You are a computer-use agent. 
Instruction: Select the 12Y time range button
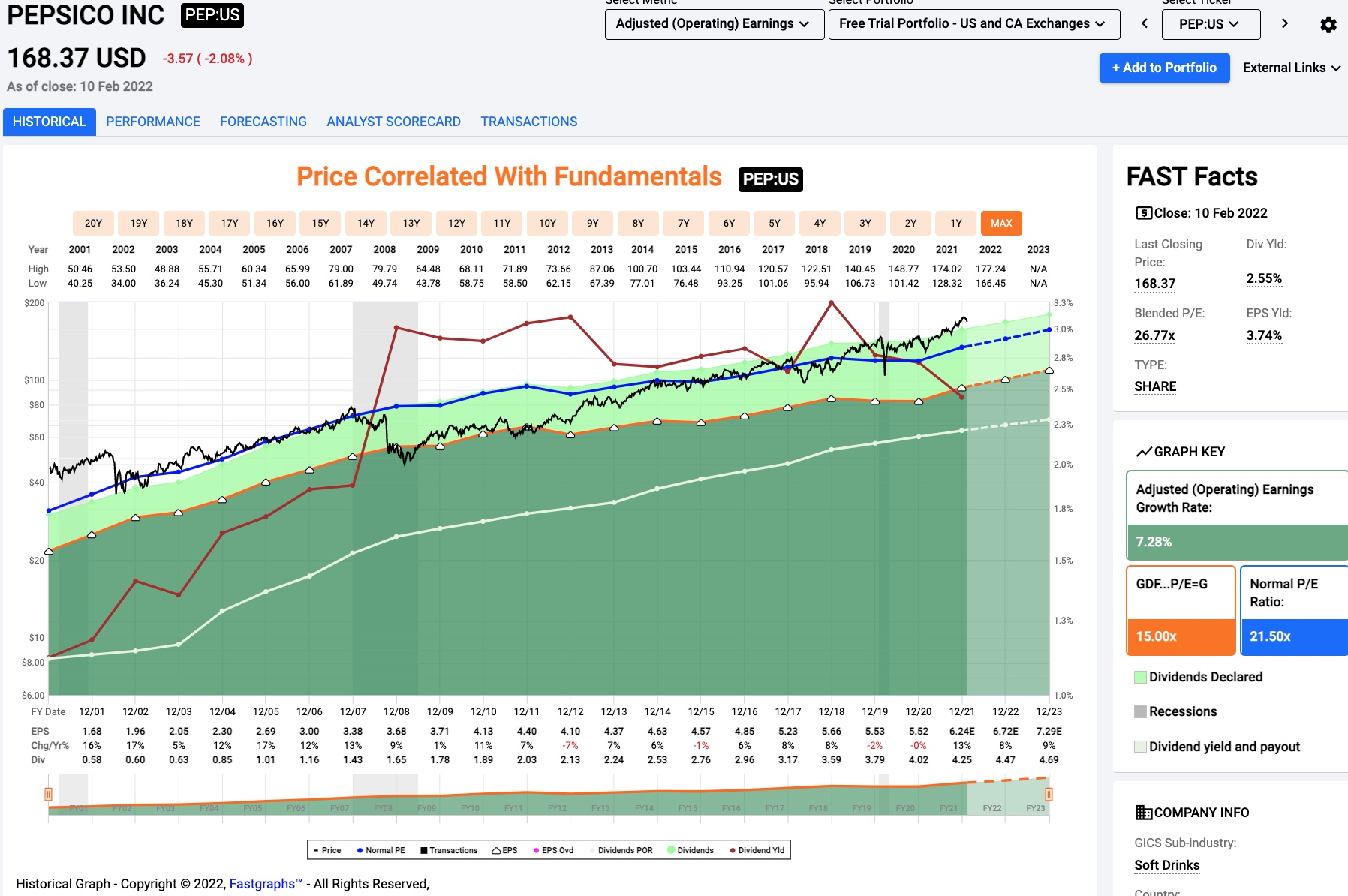[456, 223]
